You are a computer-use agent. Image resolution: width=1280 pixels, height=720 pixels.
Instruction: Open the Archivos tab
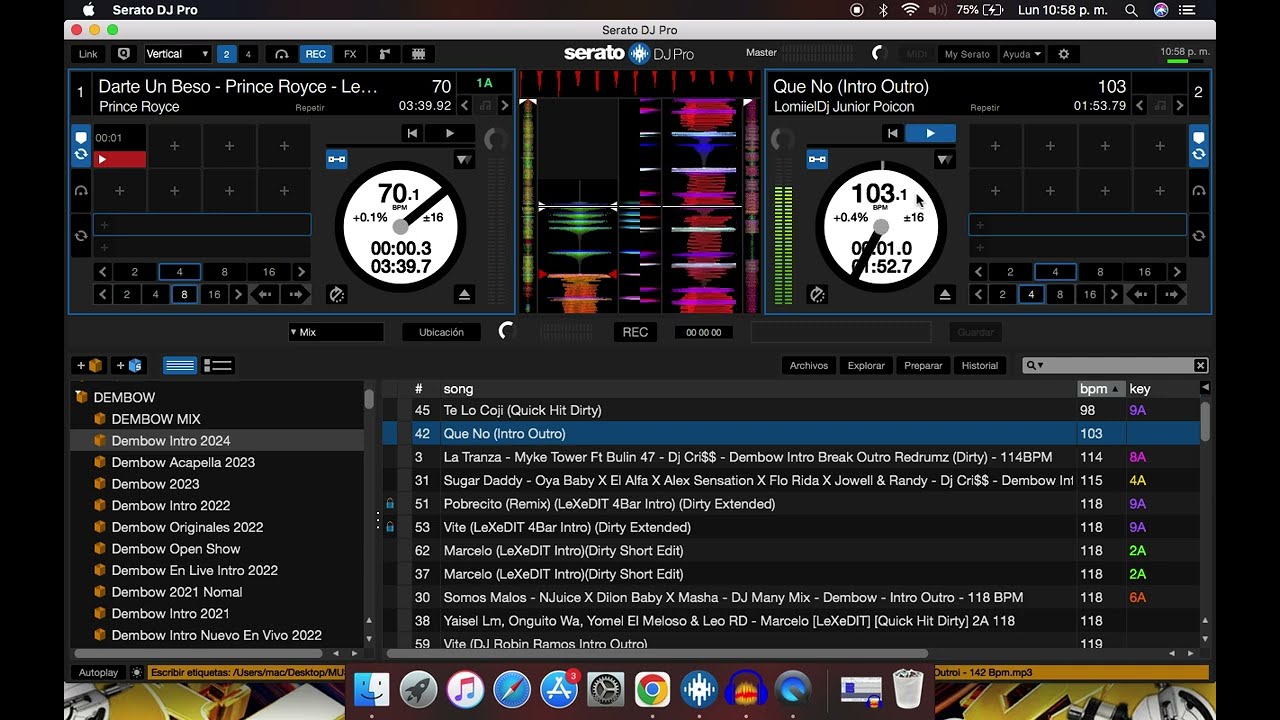809,366
